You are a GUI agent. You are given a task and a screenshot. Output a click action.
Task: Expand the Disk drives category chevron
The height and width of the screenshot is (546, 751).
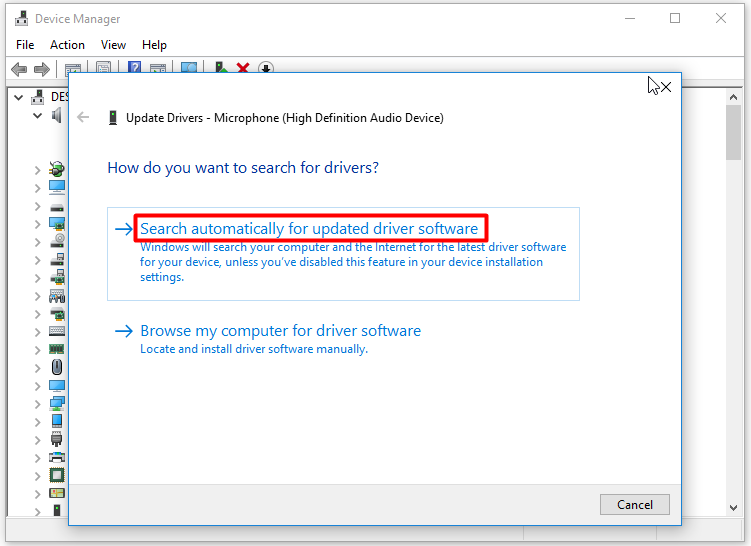(37, 206)
